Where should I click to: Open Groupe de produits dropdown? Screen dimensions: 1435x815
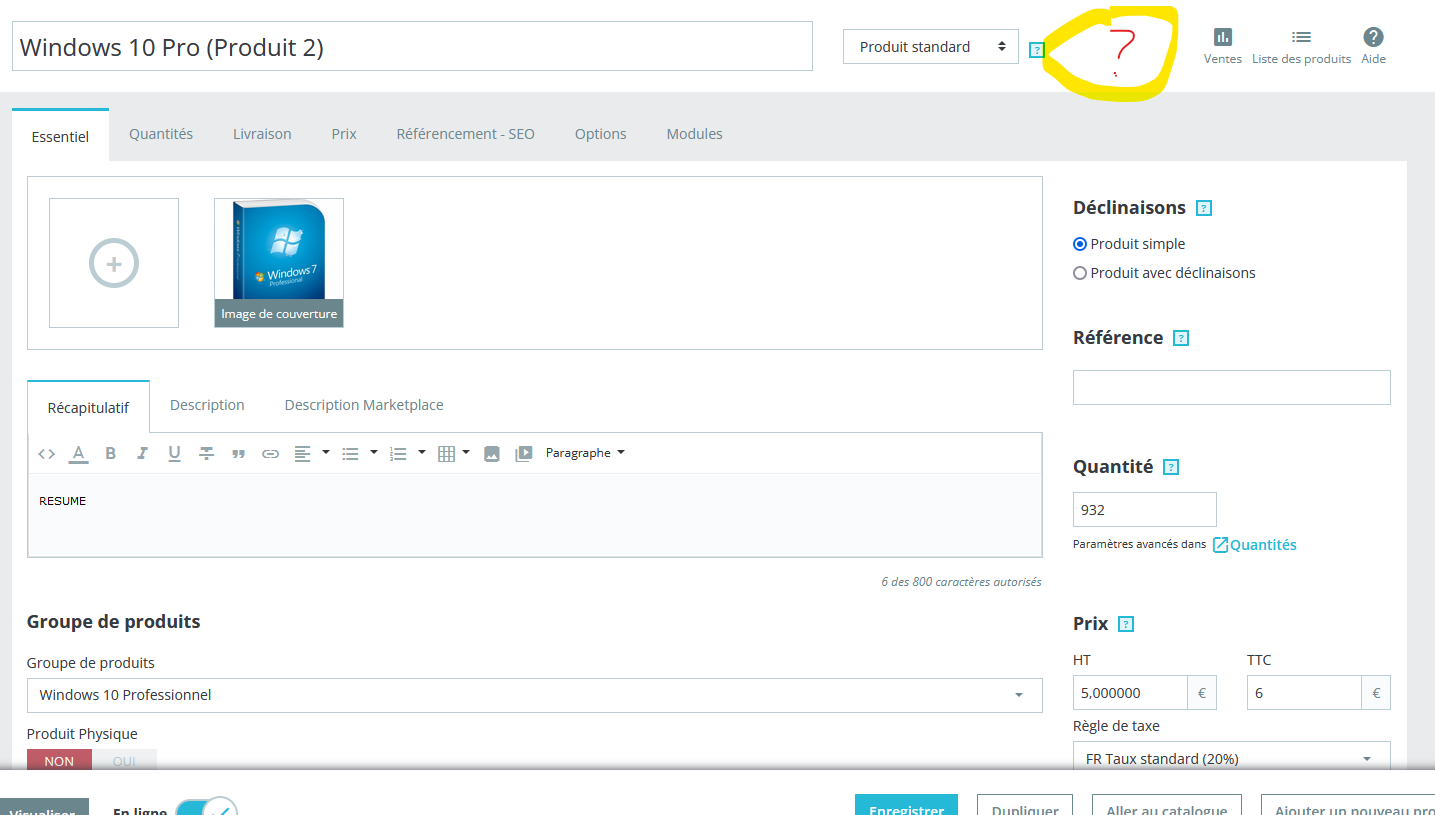click(535, 695)
